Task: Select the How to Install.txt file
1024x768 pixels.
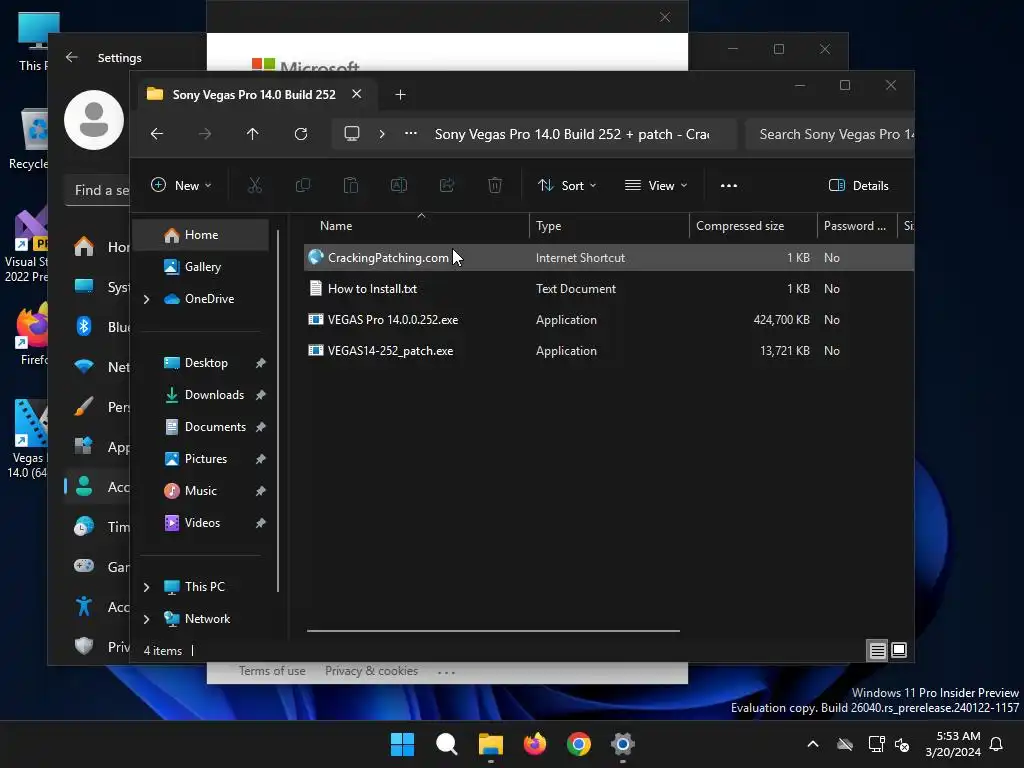Action: 609,289
